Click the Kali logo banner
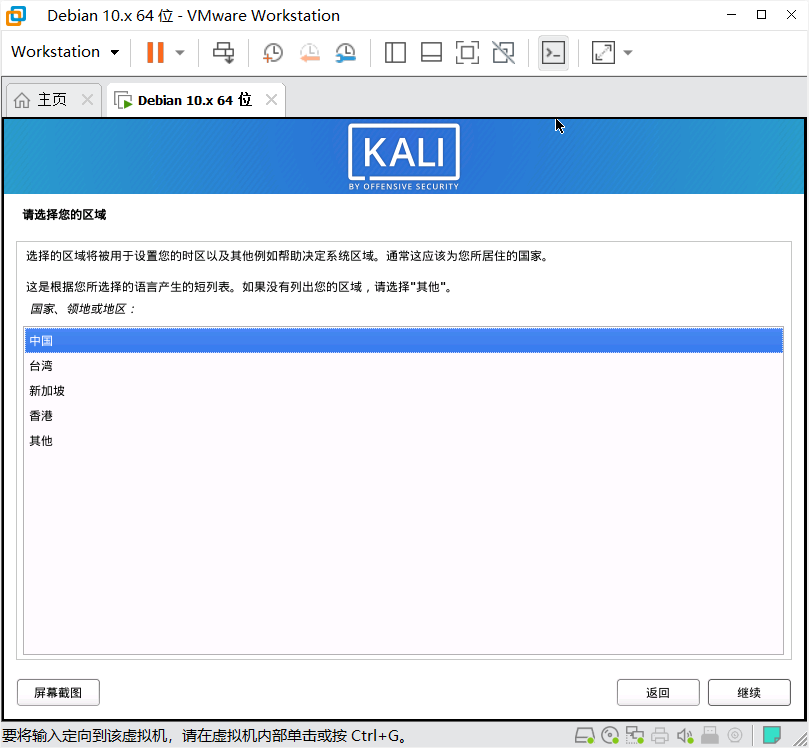The height and width of the screenshot is (748, 809). tap(403, 157)
